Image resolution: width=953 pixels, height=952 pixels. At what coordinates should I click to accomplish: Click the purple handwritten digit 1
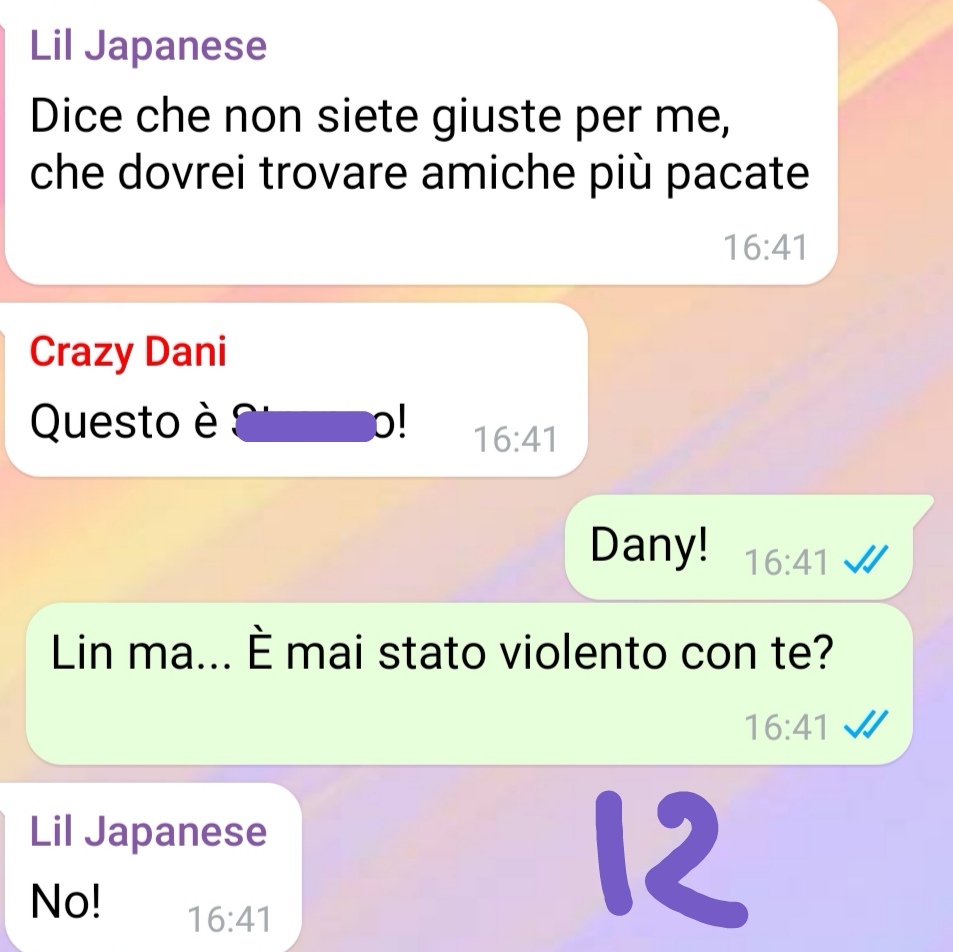pyautogui.click(x=614, y=852)
